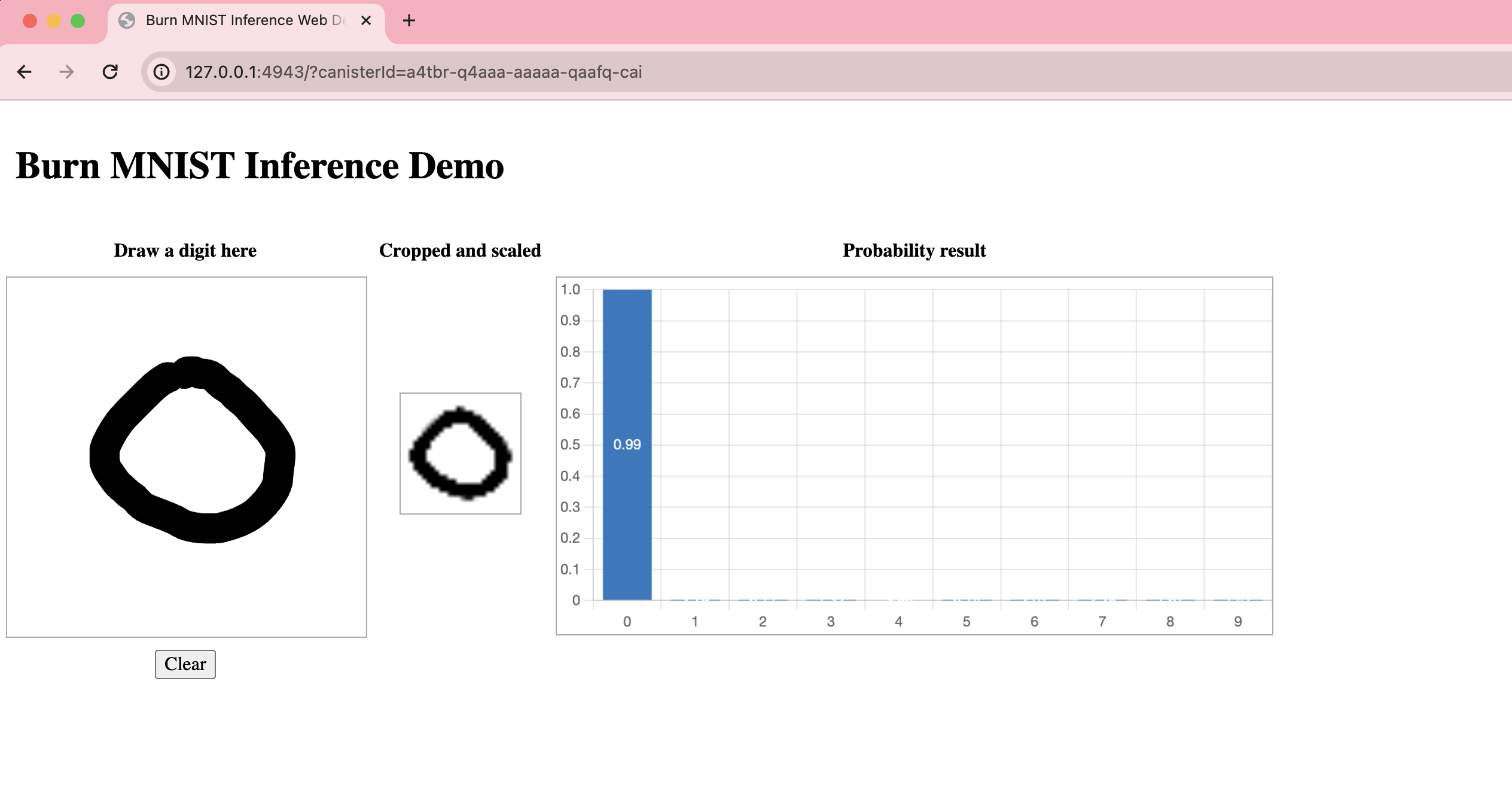Select the Burn MNIST Inference Demo title
This screenshot has height=791, width=1512.
pos(259,165)
